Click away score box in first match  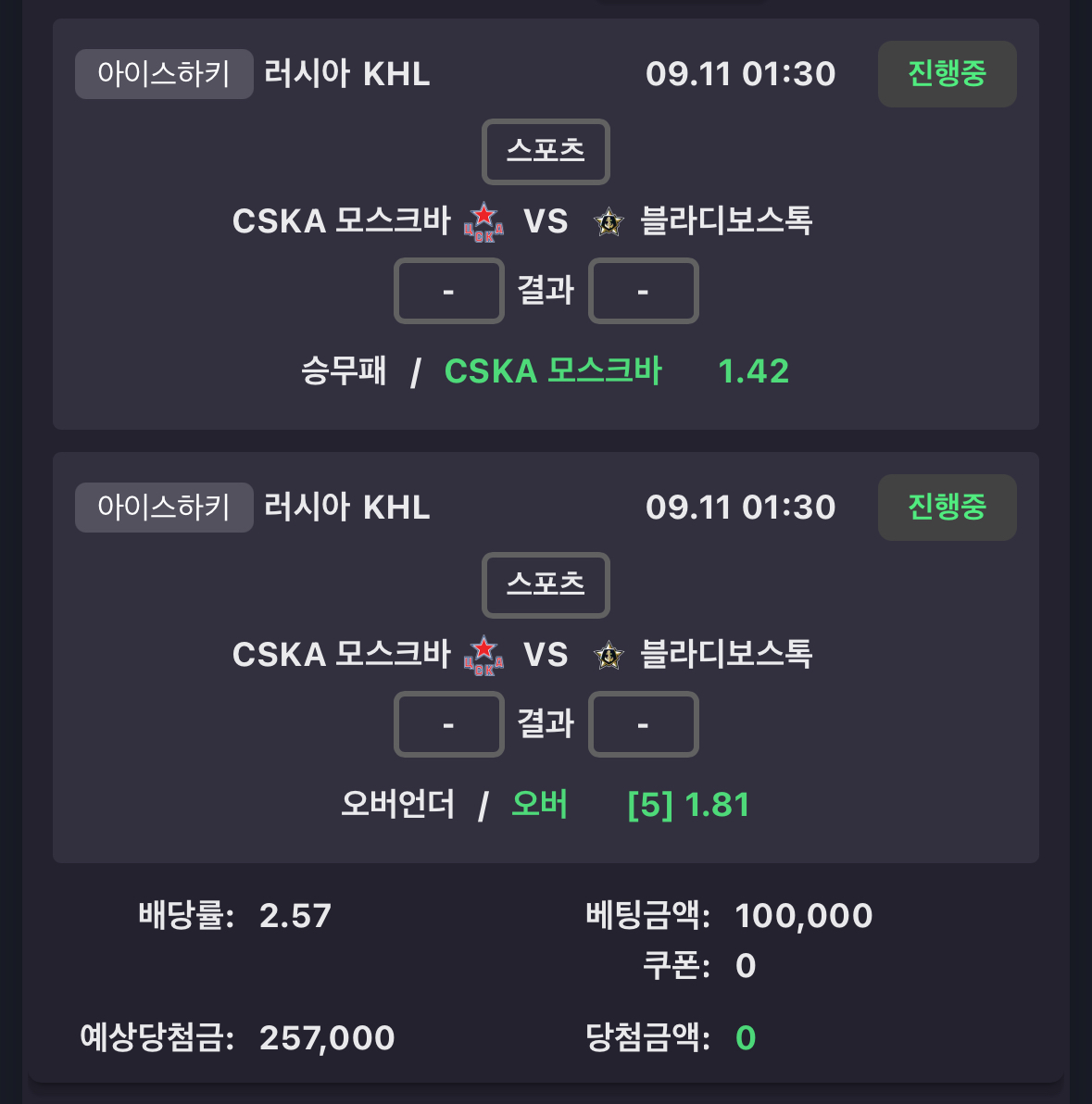[643, 291]
